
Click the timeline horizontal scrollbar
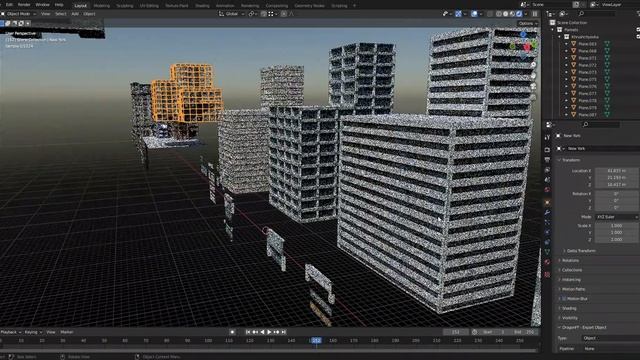click(269, 351)
